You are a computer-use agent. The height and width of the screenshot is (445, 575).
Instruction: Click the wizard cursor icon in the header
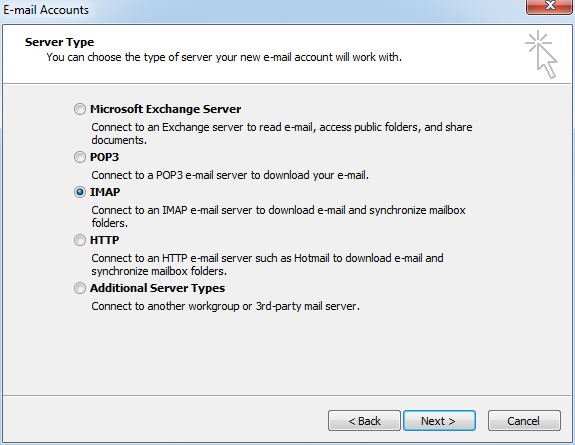pyautogui.click(x=542, y=54)
